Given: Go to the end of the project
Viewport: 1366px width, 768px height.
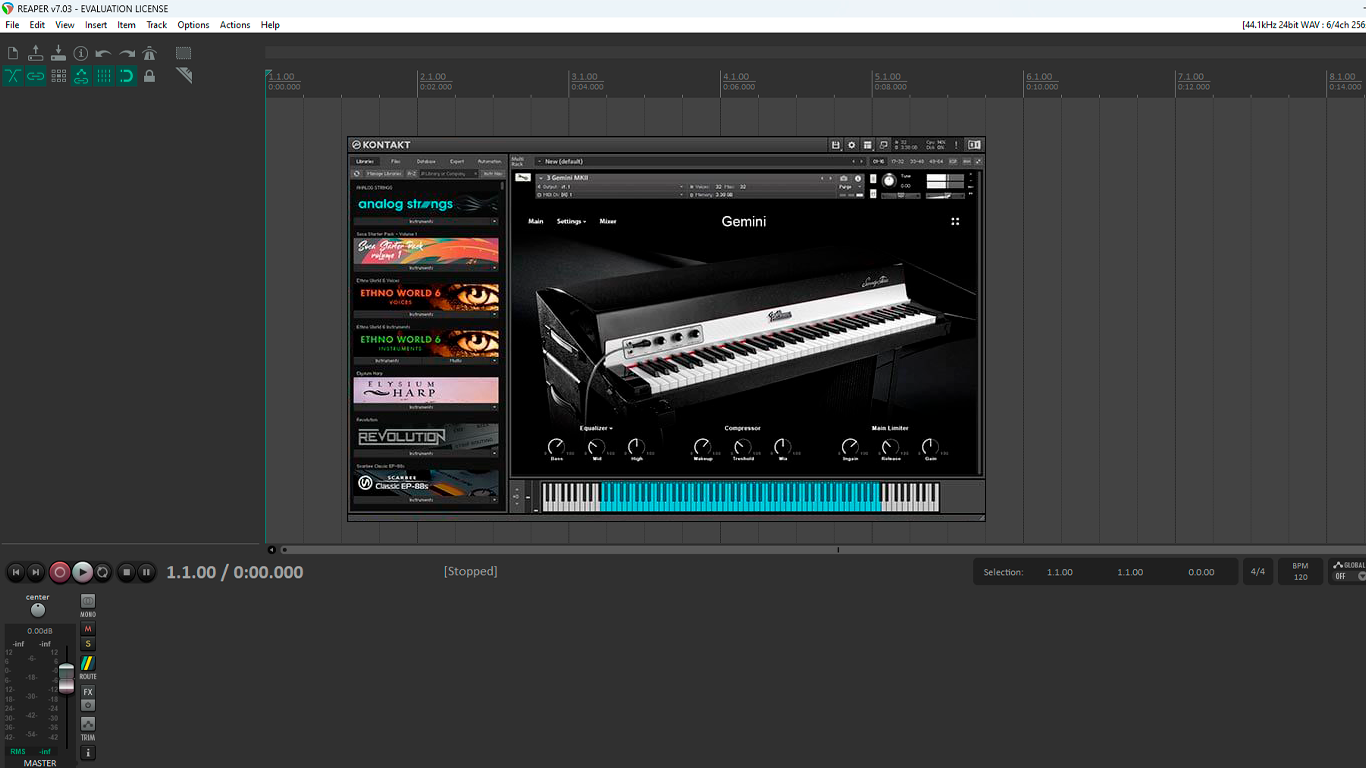Looking at the screenshot, I should coord(36,572).
